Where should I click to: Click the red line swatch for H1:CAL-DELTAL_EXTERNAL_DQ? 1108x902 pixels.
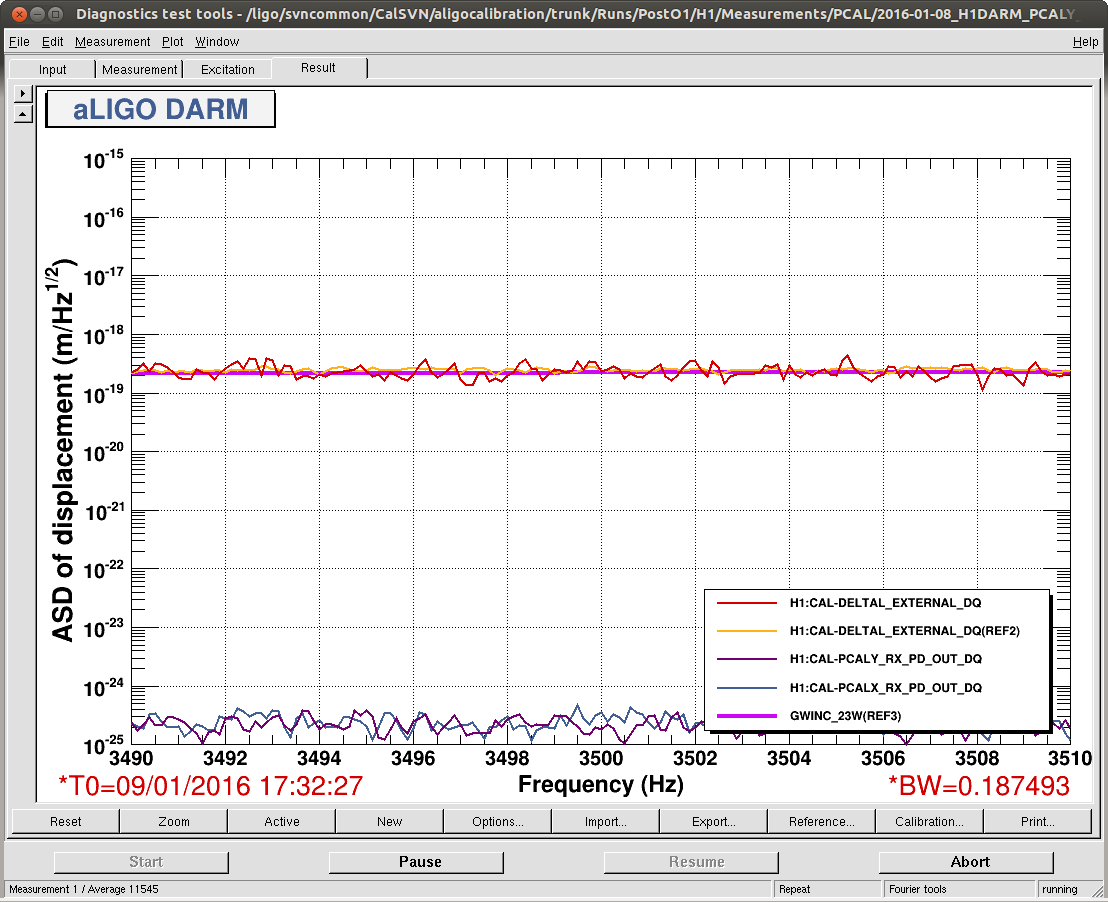(x=747, y=603)
